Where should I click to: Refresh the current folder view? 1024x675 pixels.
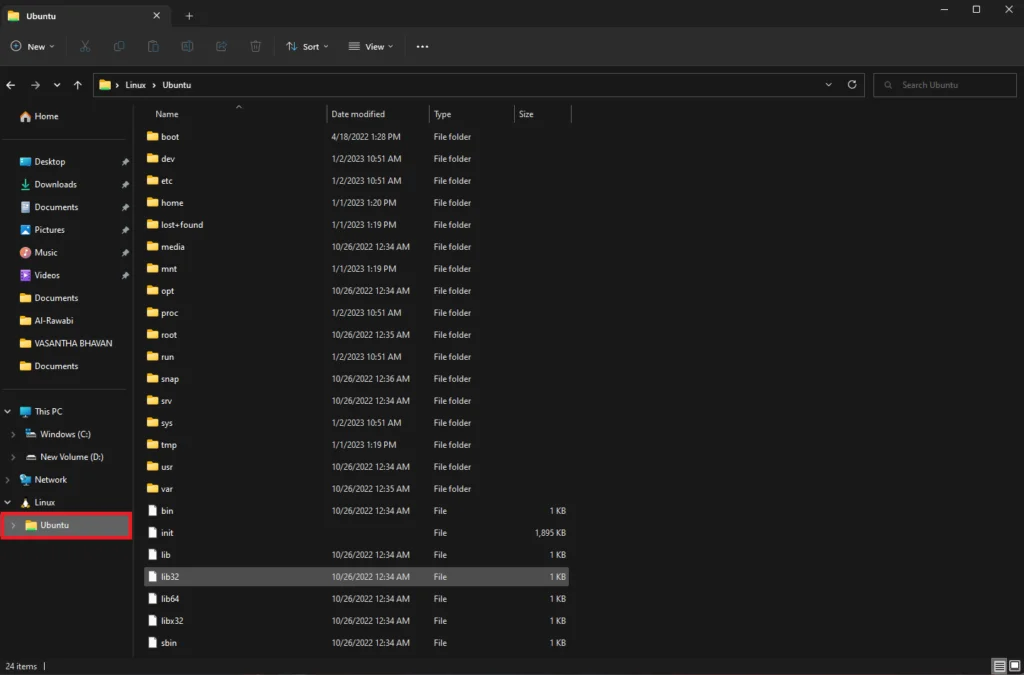(850, 85)
